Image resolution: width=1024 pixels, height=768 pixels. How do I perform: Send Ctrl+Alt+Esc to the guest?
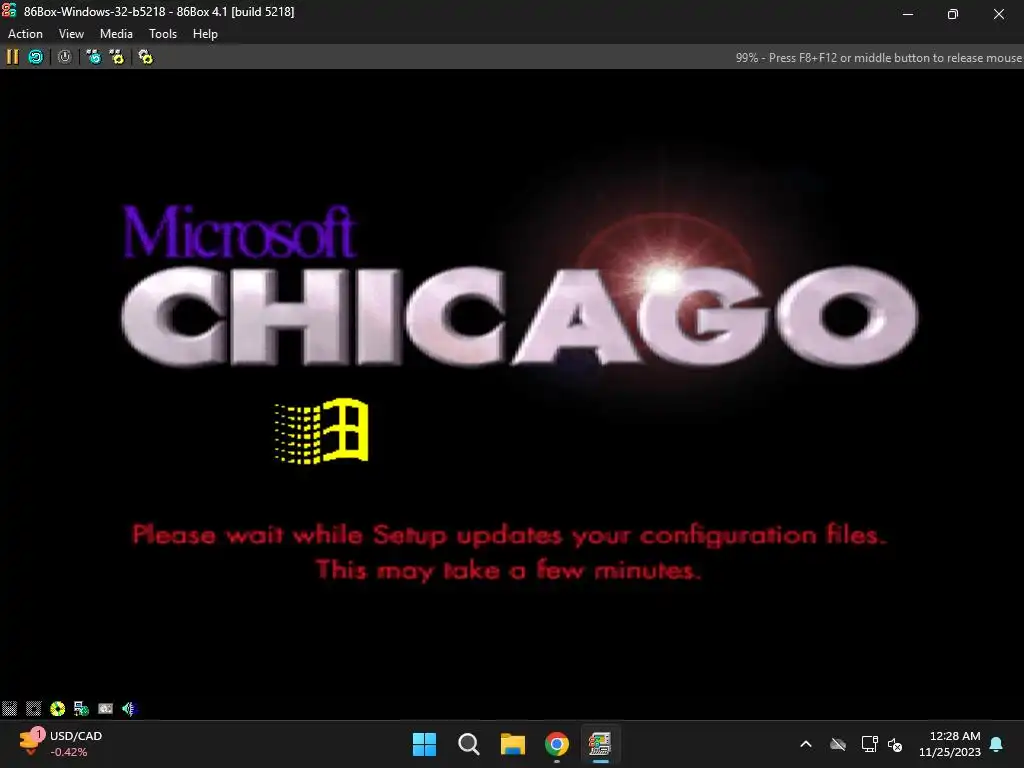point(117,57)
